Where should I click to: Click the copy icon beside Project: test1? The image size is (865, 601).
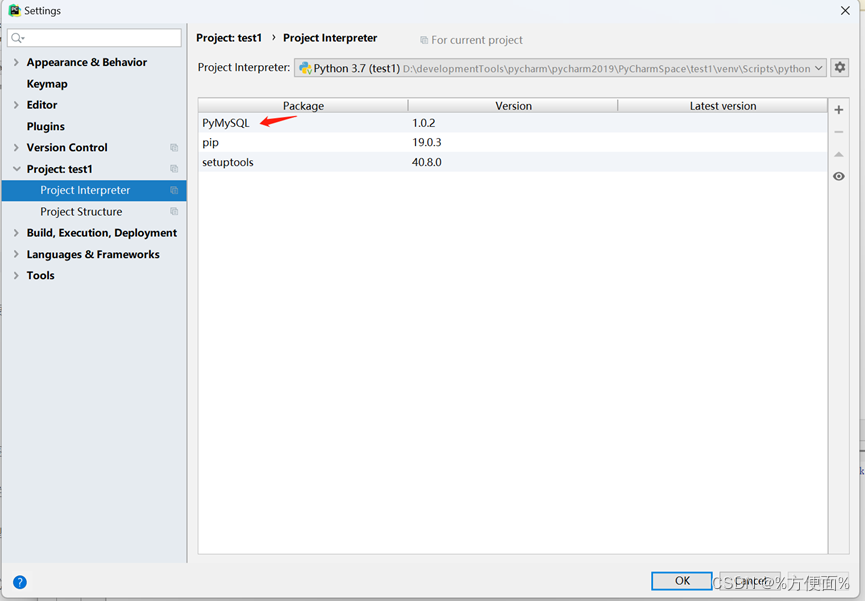[x=174, y=169]
